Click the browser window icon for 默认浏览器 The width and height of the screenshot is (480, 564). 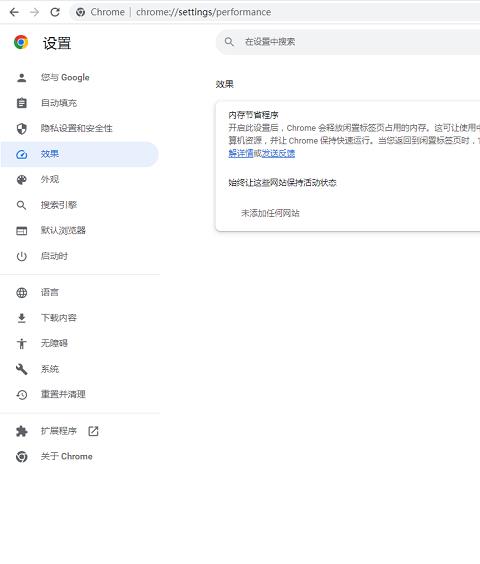click(22, 231)
